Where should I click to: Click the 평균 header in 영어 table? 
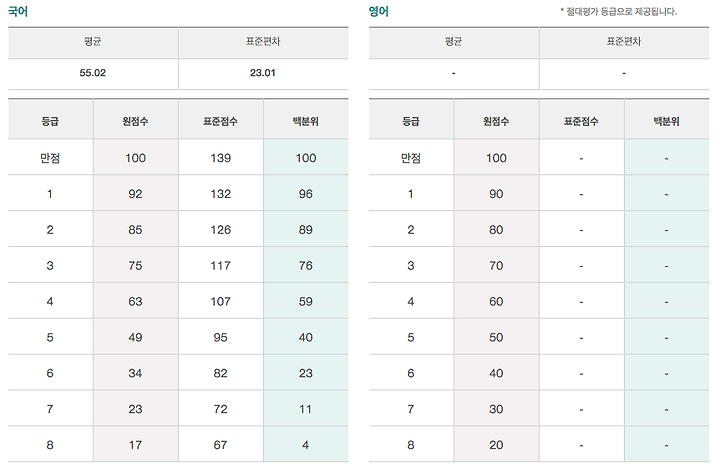(x=454, y=41)
